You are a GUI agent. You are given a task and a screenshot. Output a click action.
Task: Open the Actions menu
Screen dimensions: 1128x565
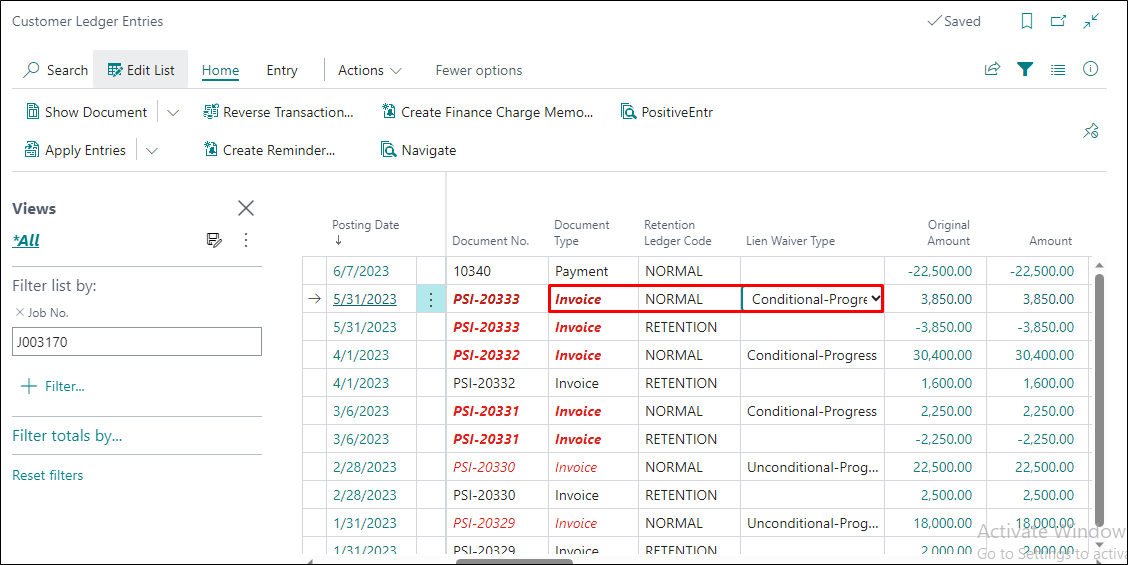coord(369,70)
